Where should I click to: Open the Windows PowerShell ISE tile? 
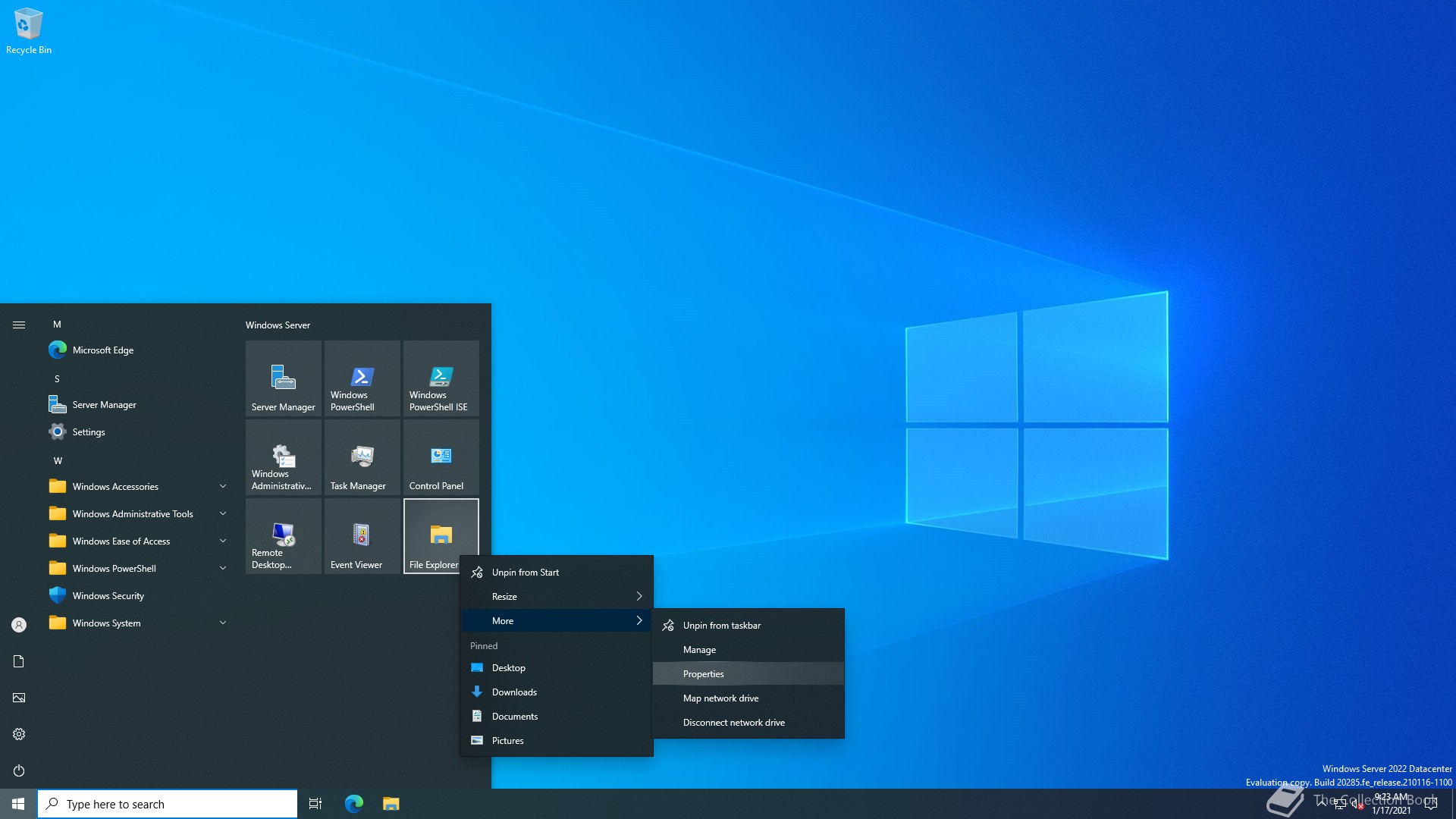(441, 378)
